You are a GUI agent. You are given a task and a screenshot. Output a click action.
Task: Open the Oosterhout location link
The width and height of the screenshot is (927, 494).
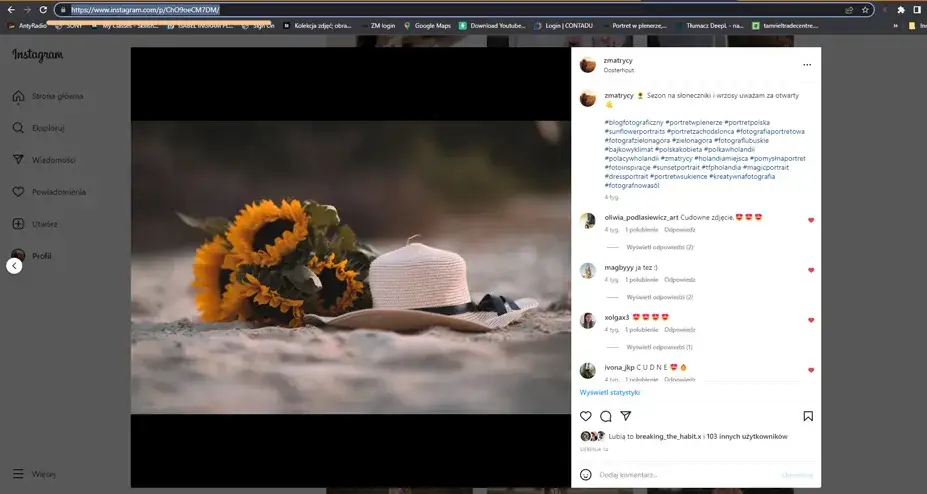click(x=618, y=70)
